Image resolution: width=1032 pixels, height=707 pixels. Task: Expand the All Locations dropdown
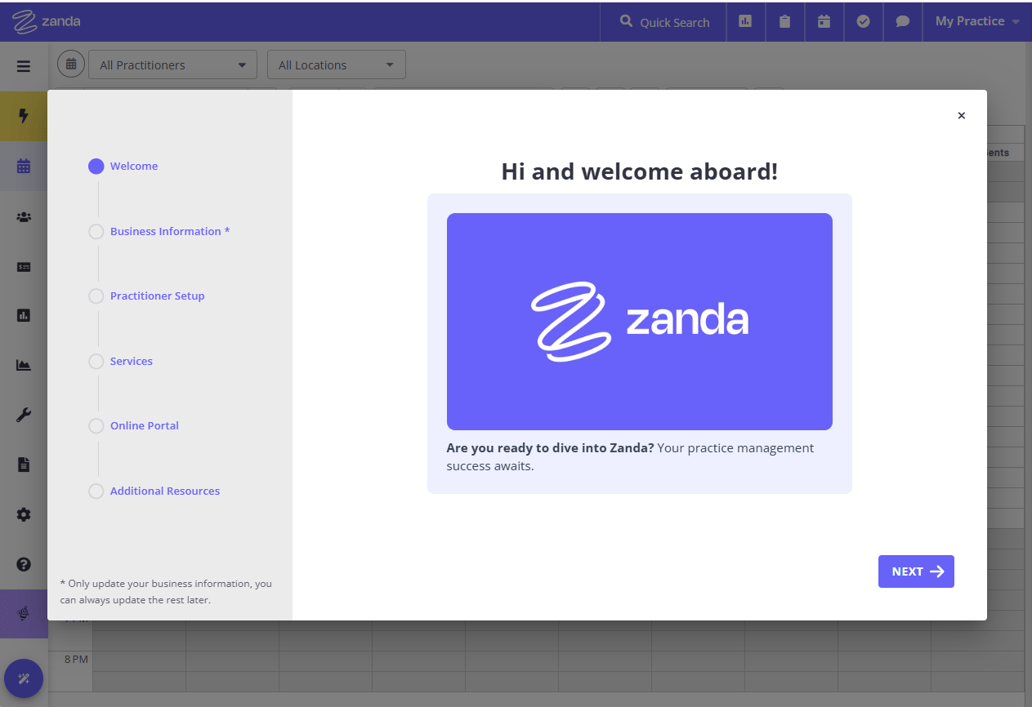[x=336, y=65]
